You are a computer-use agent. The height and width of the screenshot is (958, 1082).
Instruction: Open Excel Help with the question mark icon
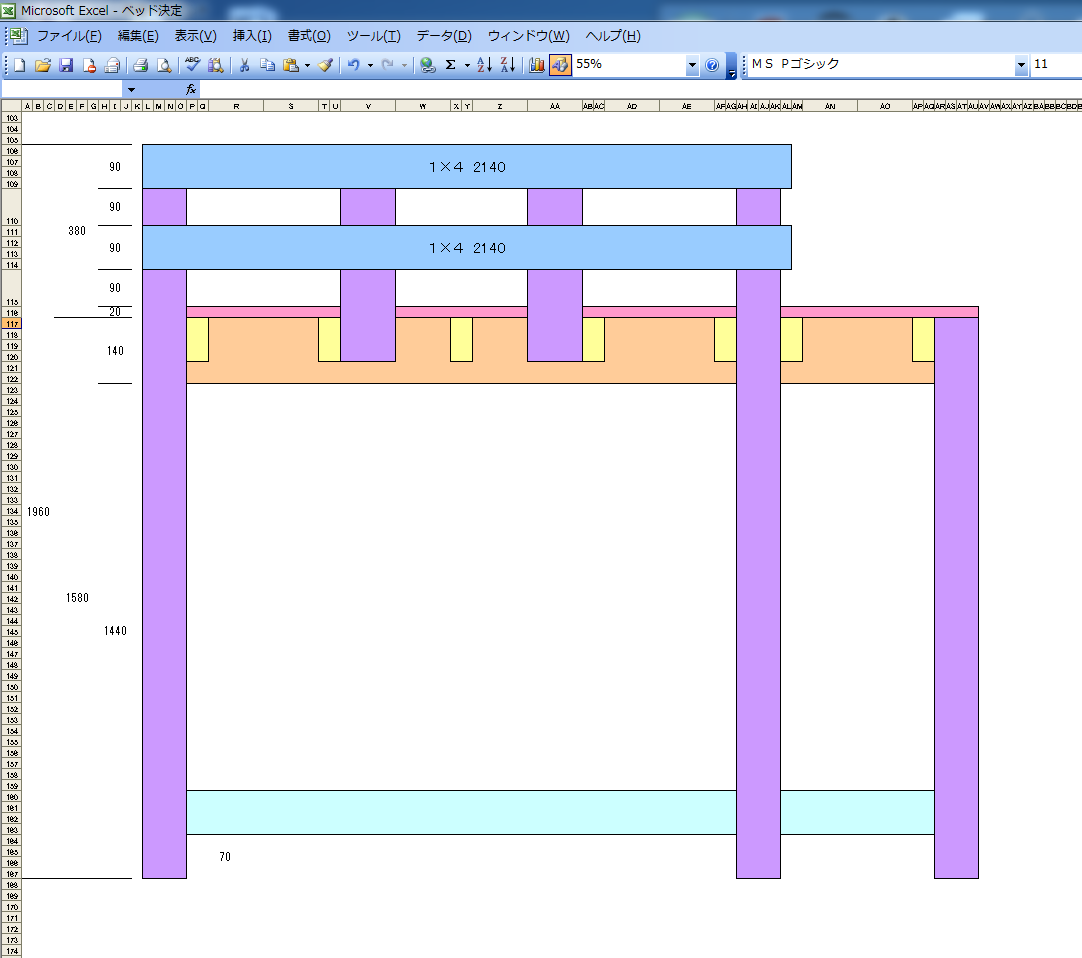(x=712, y=65)
